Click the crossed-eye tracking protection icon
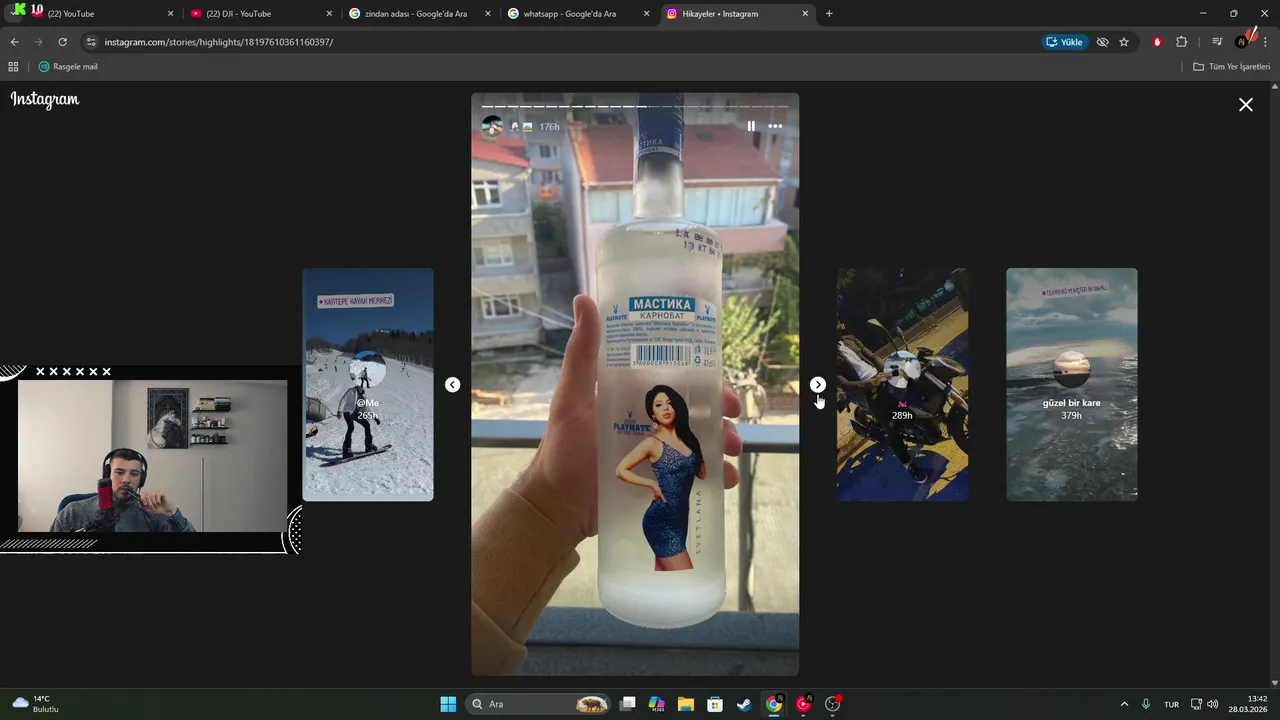Screen dimensions: 1280x720 pos(1102,42)
